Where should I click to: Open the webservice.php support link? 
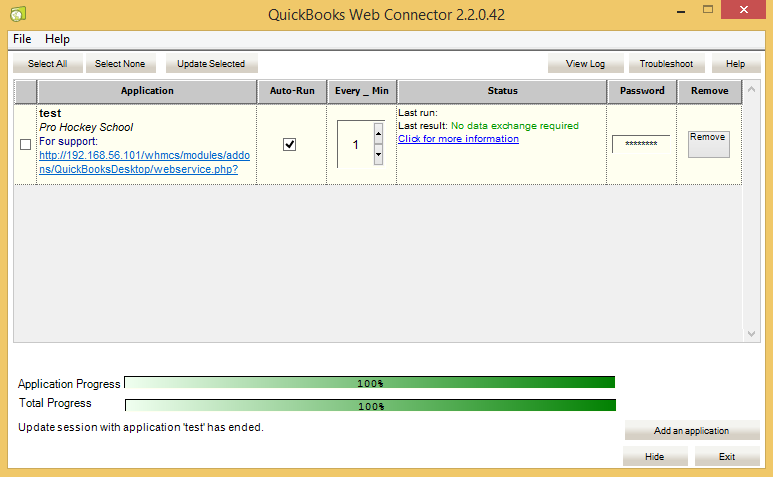click(144, 162)
